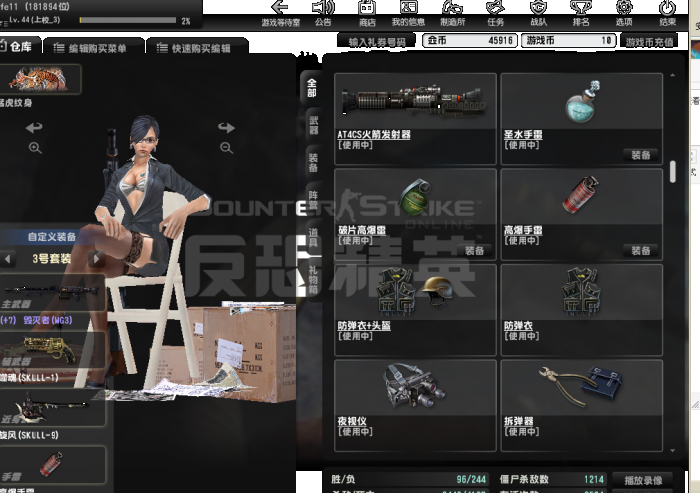Click the 3号套装 set label
This screenshot has height=493, width=700.
coord(52,259)
